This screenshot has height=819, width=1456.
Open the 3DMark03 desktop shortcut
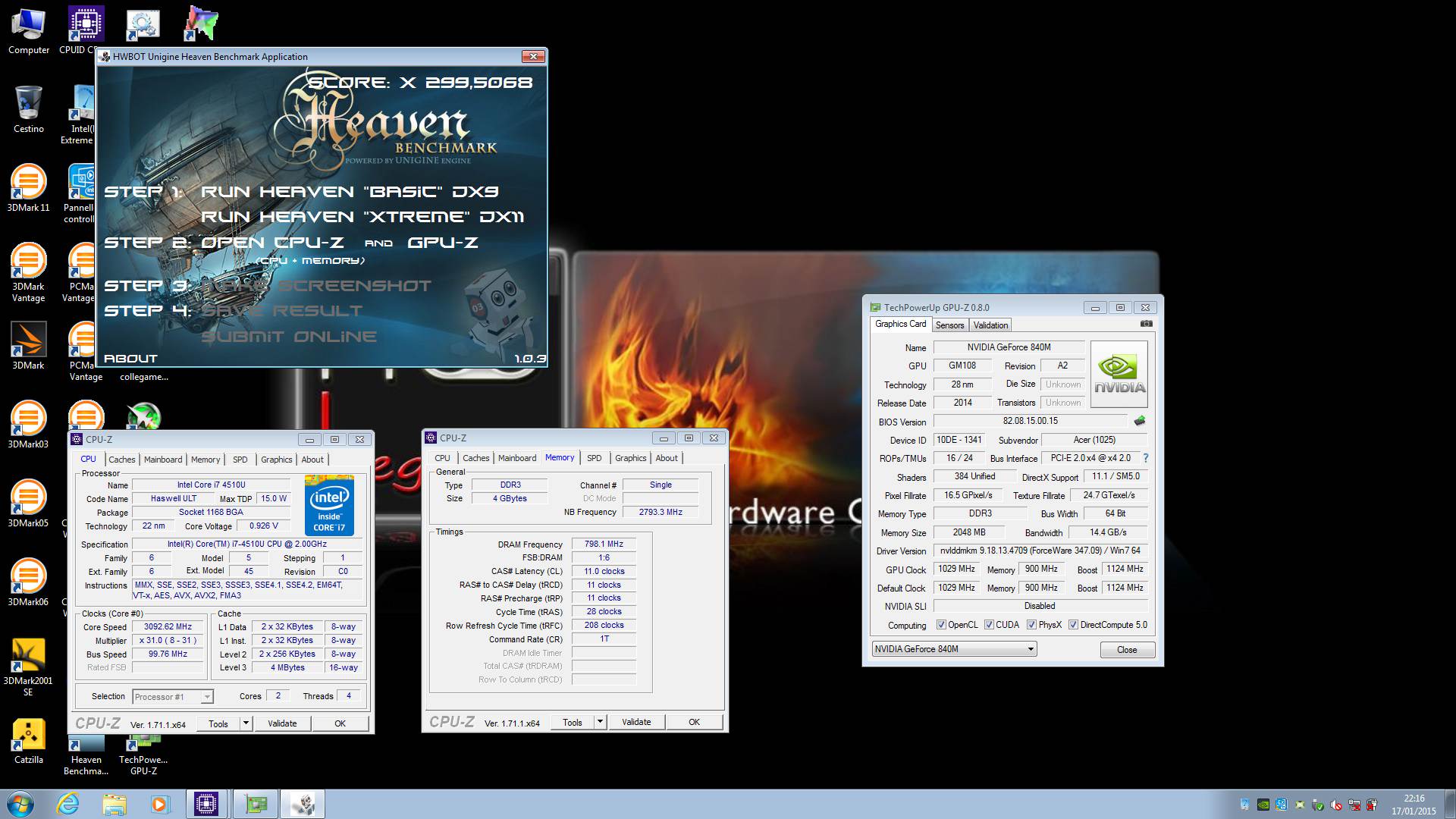(29, 425)
